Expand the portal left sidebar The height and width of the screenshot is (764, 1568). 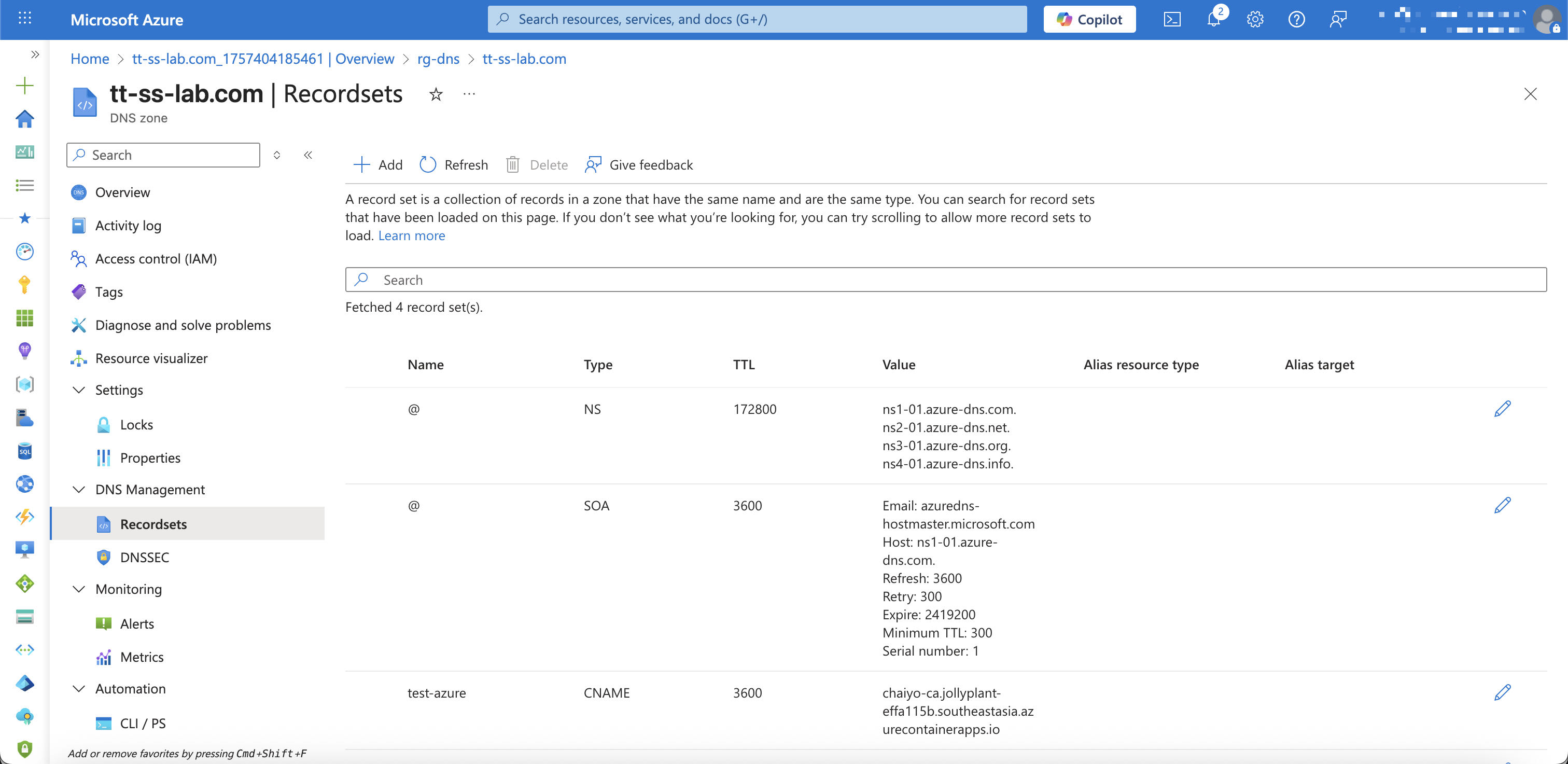(35, 54)
